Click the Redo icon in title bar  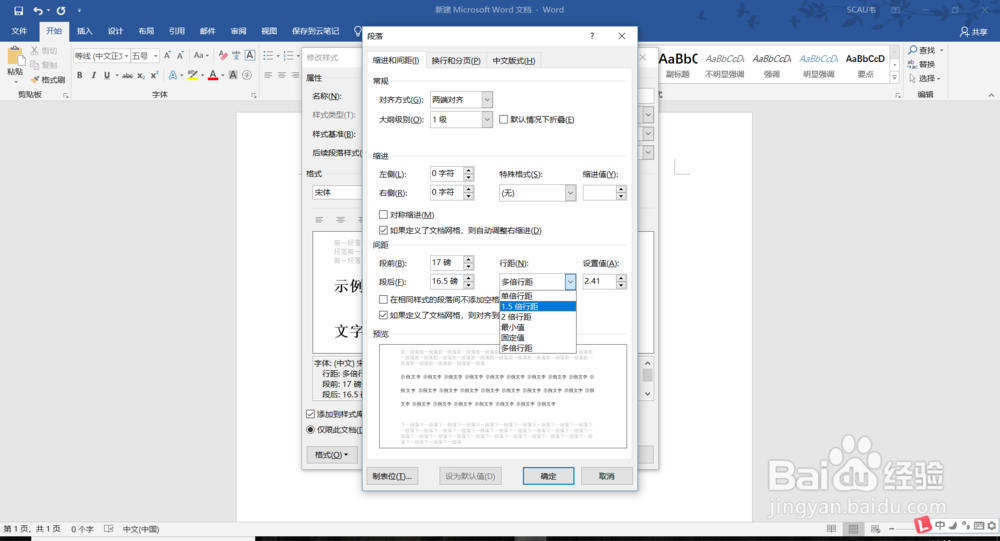pos(61,11)
